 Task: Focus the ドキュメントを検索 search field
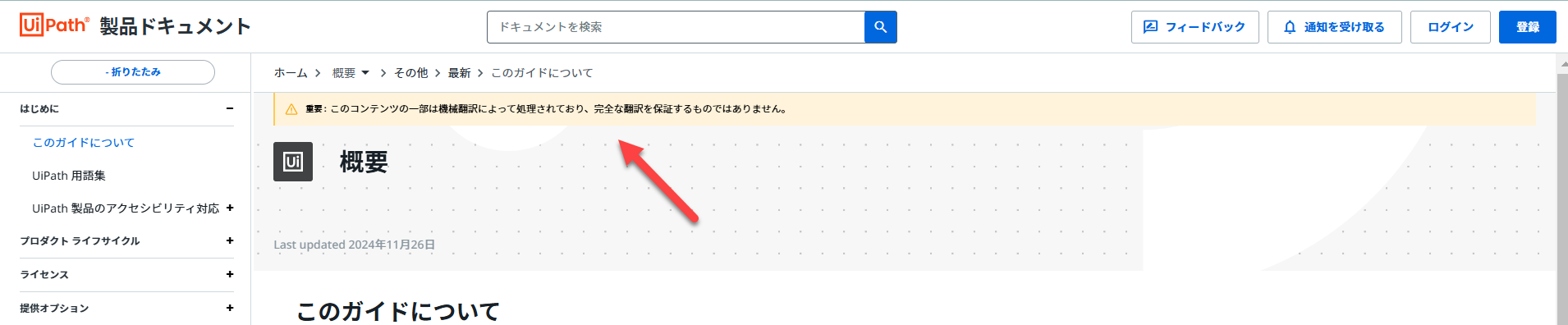point(676,27)
